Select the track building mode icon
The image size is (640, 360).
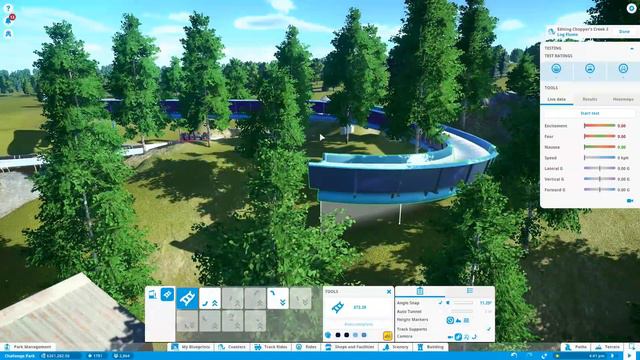tap(167, 294)
